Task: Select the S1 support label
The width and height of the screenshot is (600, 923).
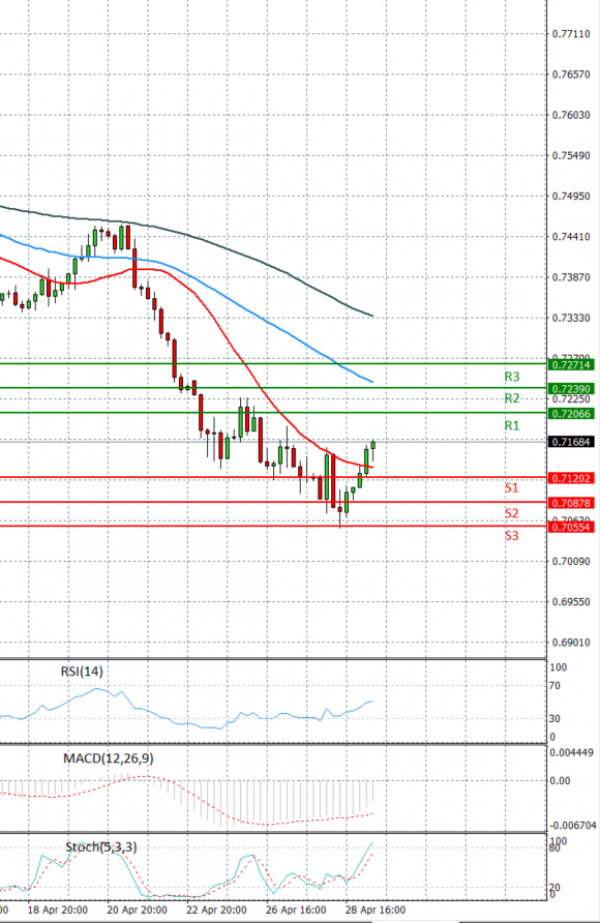Action: click(511, 488)
